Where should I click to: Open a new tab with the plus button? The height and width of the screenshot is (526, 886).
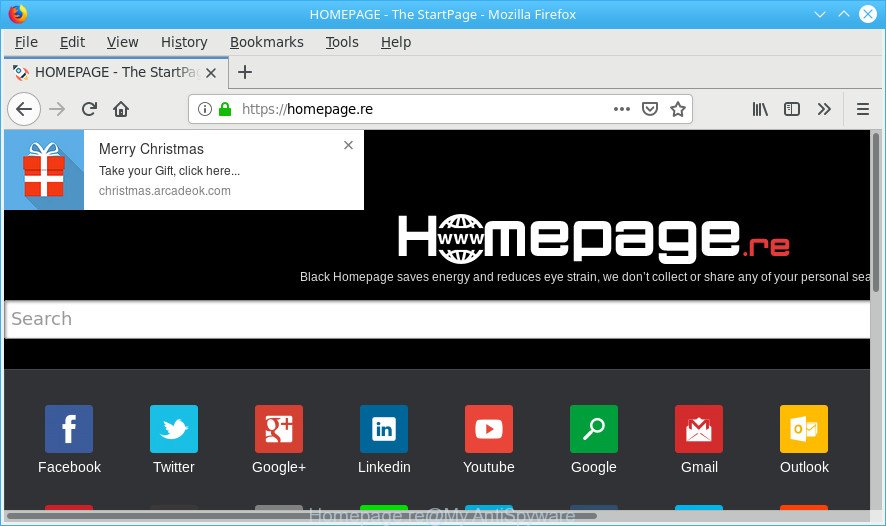coord(245,72)
